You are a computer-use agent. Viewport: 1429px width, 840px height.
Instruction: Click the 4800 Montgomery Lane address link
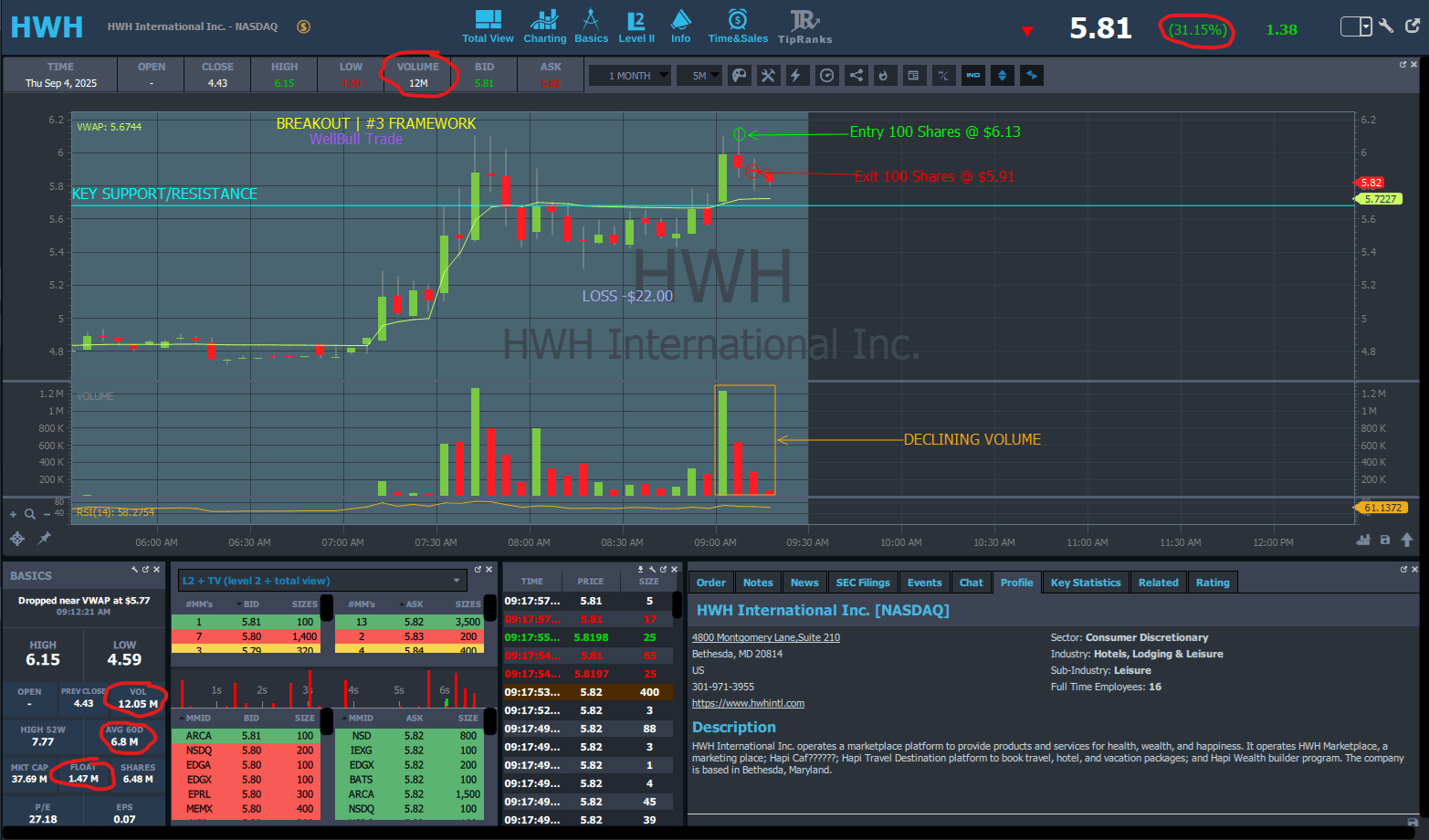pos(766,637)
